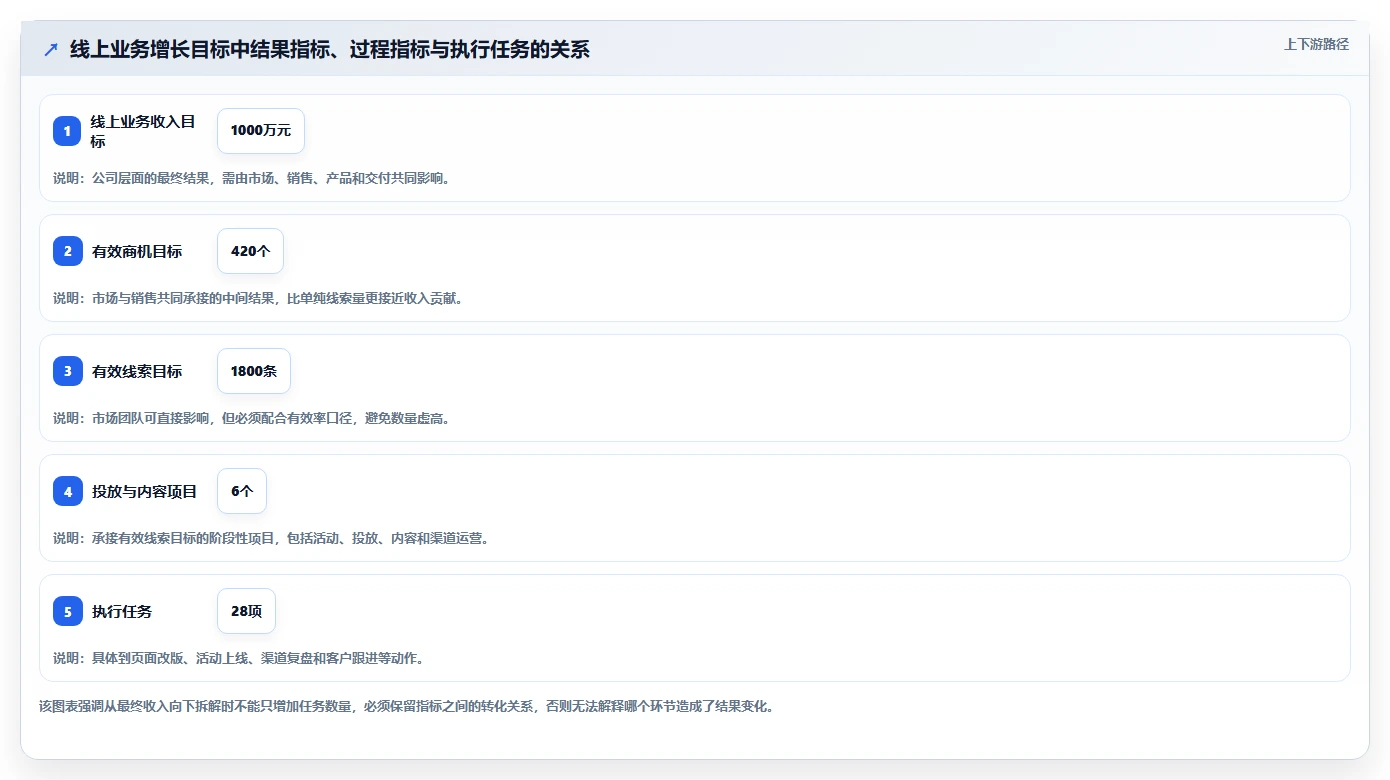Click the trend arrow icon beside the title
1390x780 pixels.
tap(51, 49)
